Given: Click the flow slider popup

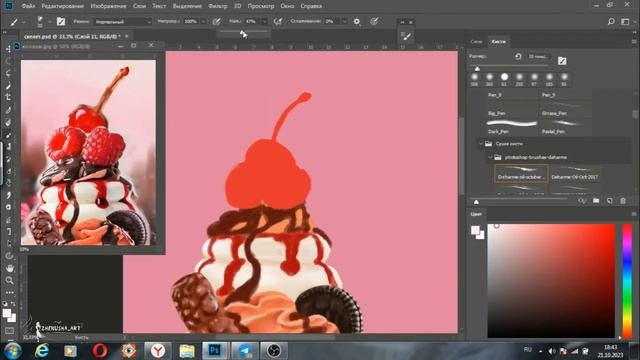Looking at the screenshot, I should (243, 31).
